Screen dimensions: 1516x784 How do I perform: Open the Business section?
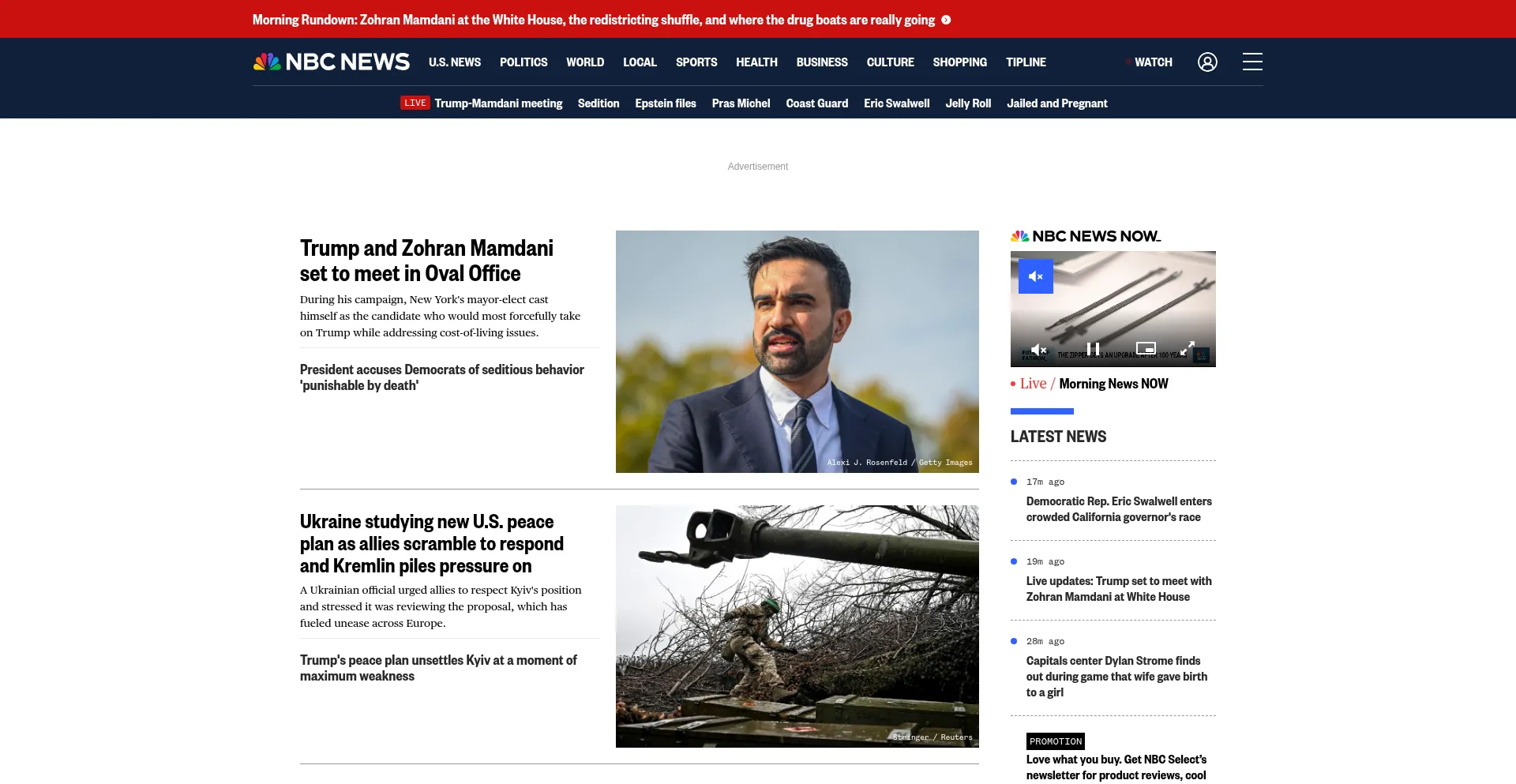(x=822, y=62)
